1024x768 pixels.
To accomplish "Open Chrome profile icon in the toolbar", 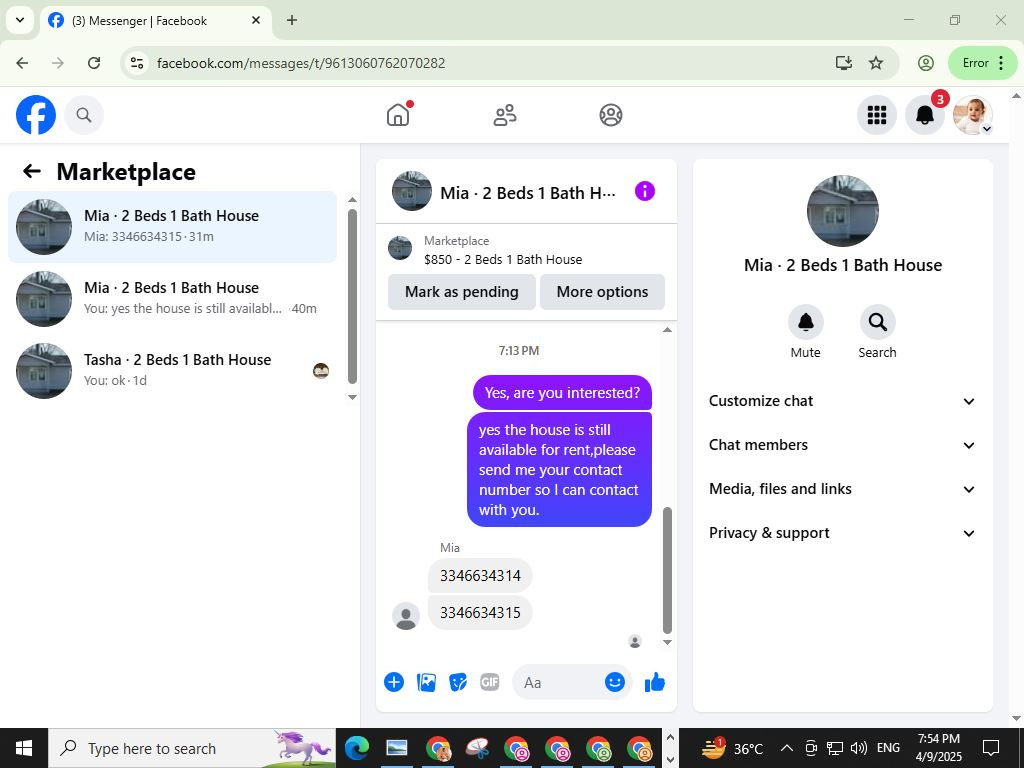I will 925,63.
